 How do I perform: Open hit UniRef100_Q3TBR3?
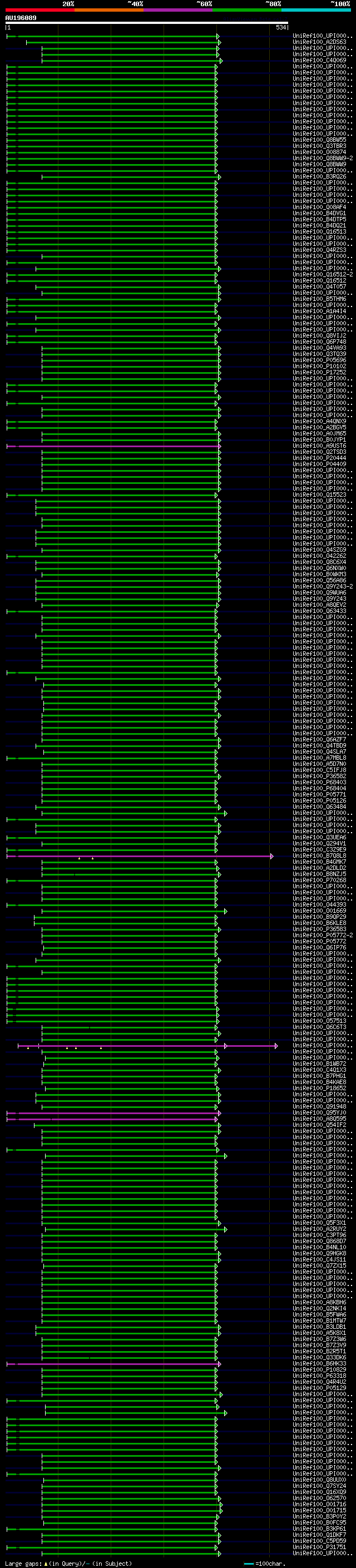319,146
